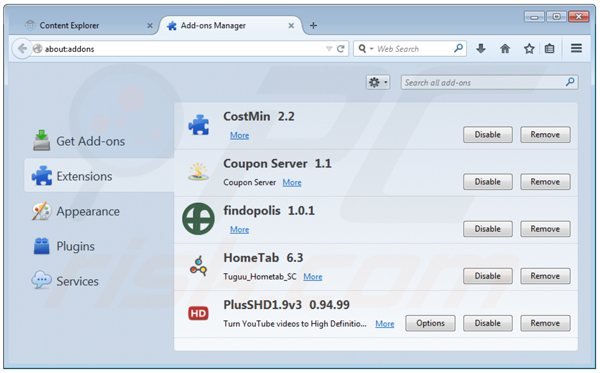Open the gear tools dropdown for add-ons
This screenshot has width=600, height=373.
378,82
